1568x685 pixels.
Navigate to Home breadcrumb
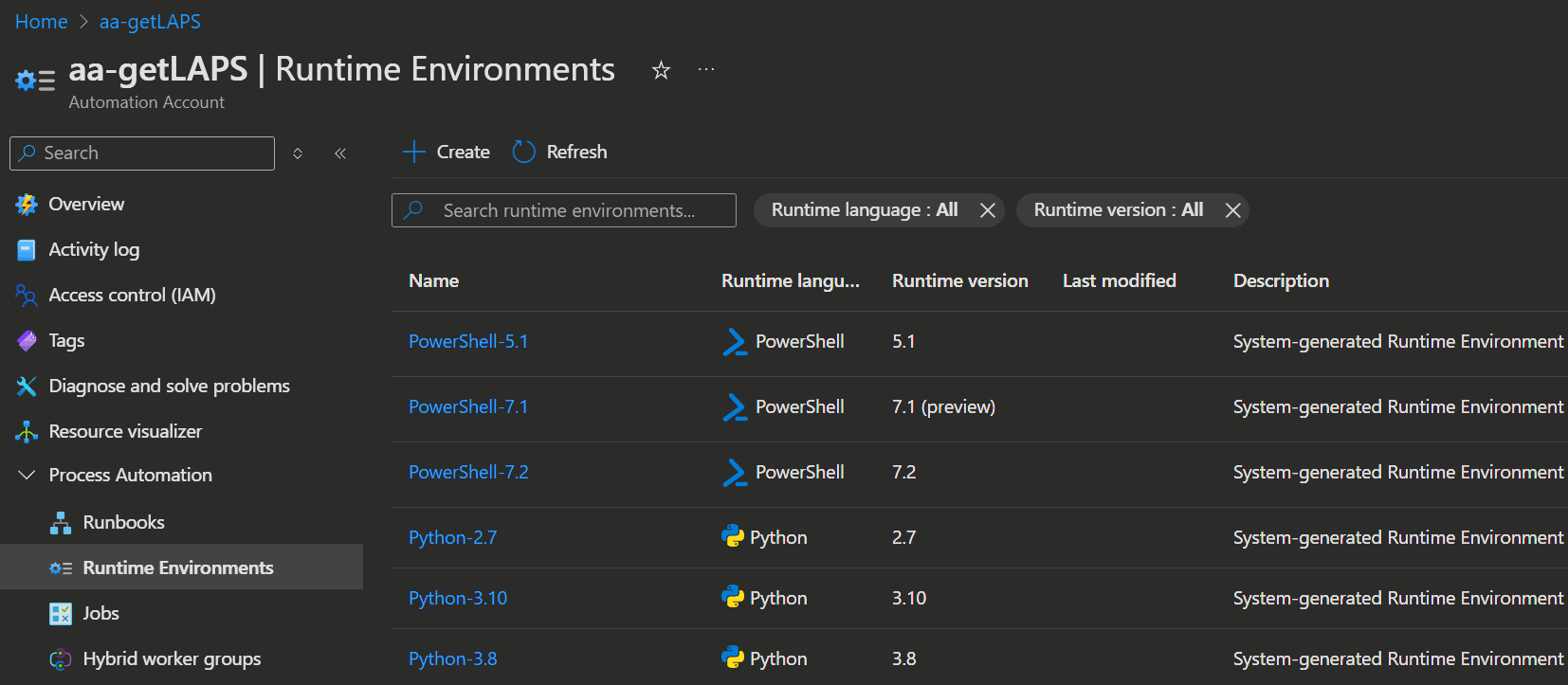click(41, 22)
